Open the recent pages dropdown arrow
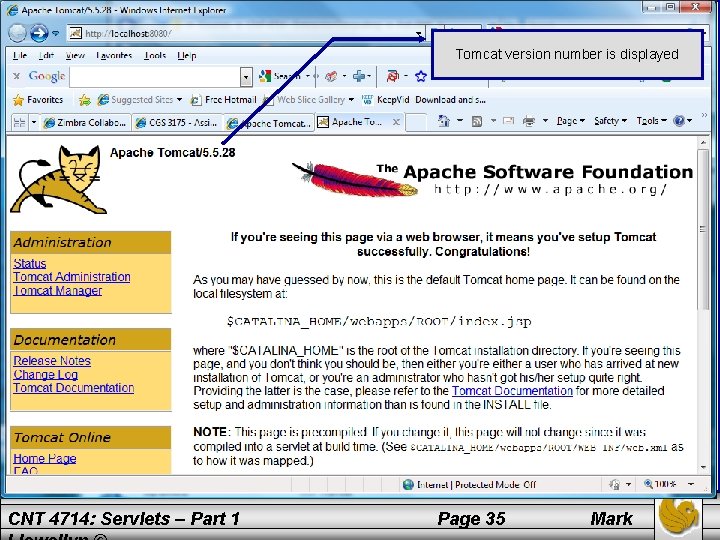 pyautogui.click(x=55, y=34)
